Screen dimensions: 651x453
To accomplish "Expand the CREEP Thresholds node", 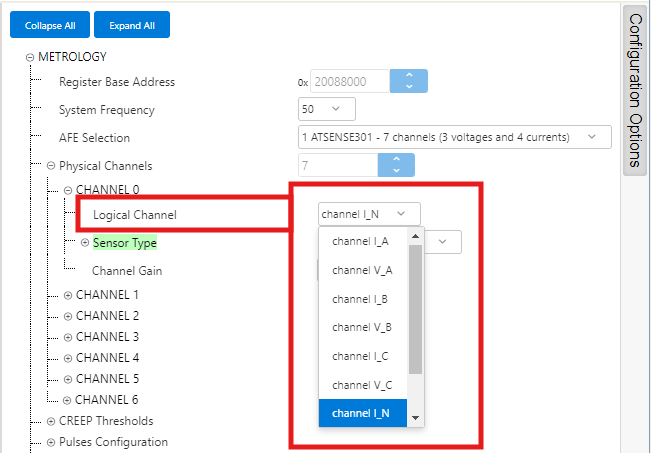I will point(51,421).
